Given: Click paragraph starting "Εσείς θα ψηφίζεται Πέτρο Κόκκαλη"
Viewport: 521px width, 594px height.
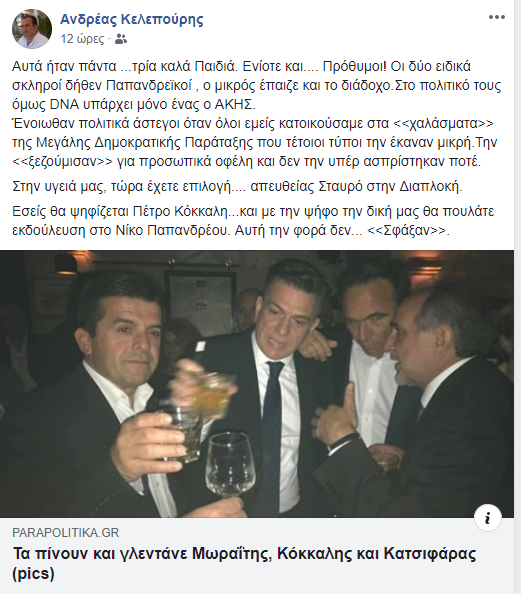Looking at the screenshot, I should coord(253,221).
